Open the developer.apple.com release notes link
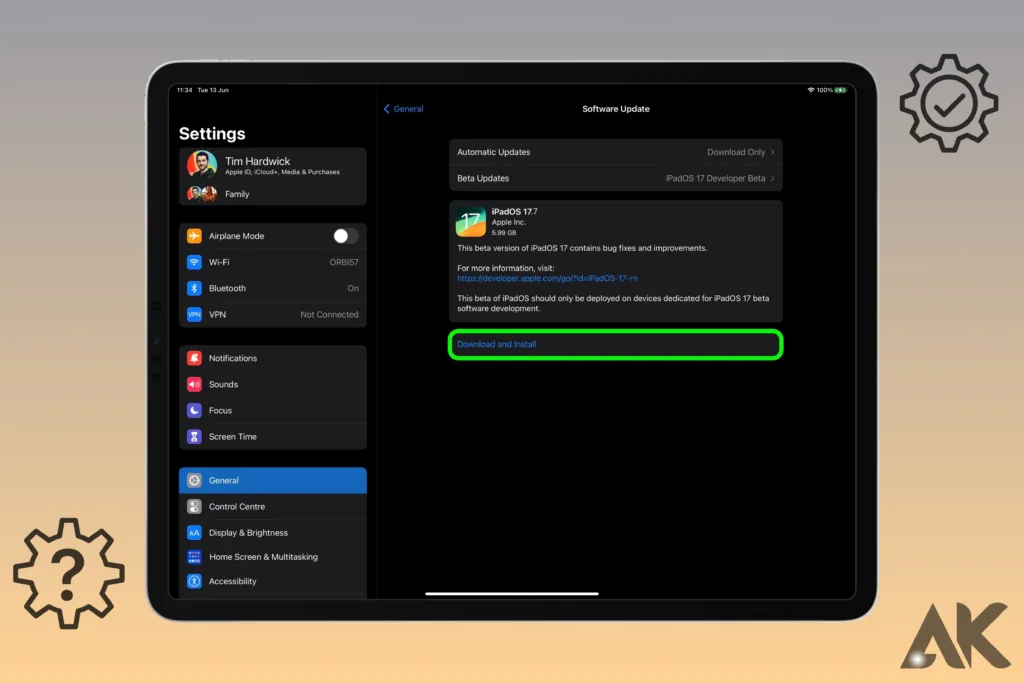The image size is (1024, 683). point(546,278)
